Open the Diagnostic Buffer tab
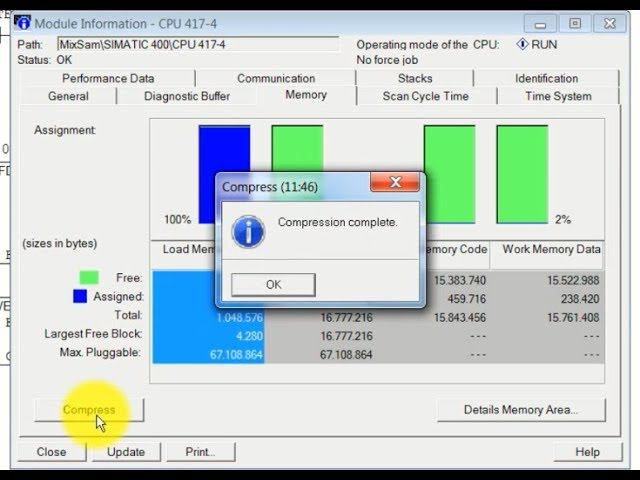 pos(187,96)
